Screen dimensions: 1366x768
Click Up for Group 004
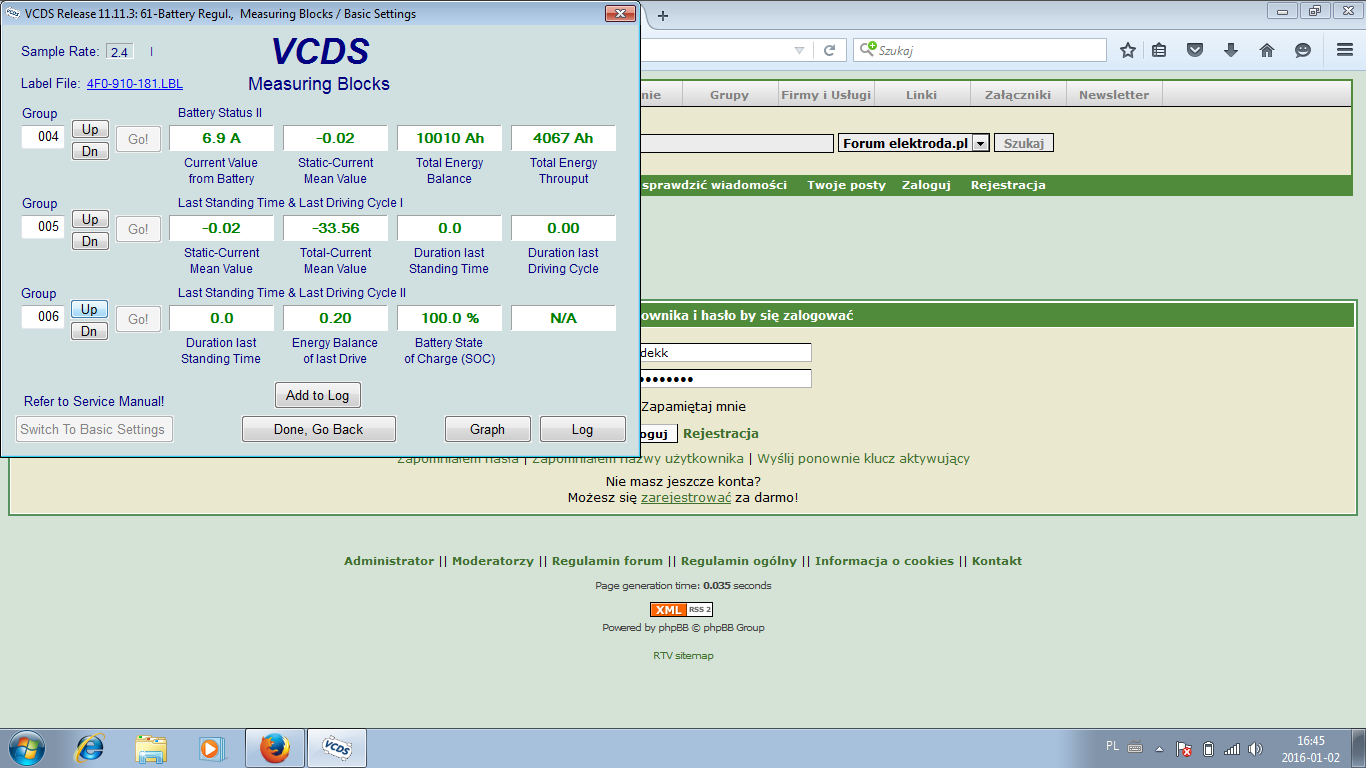click(90, 129)
